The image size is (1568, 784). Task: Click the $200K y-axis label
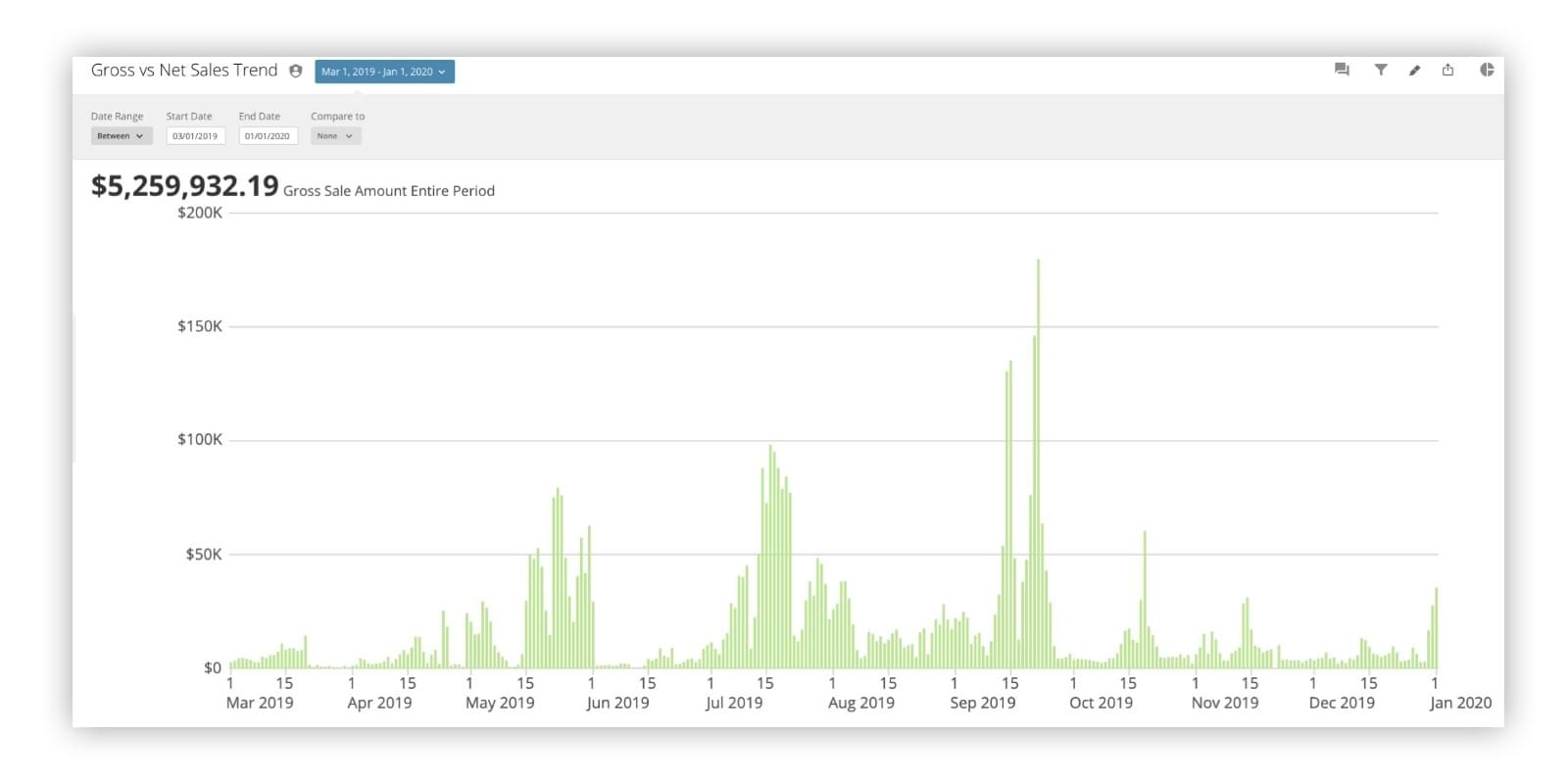click(200, 213)
